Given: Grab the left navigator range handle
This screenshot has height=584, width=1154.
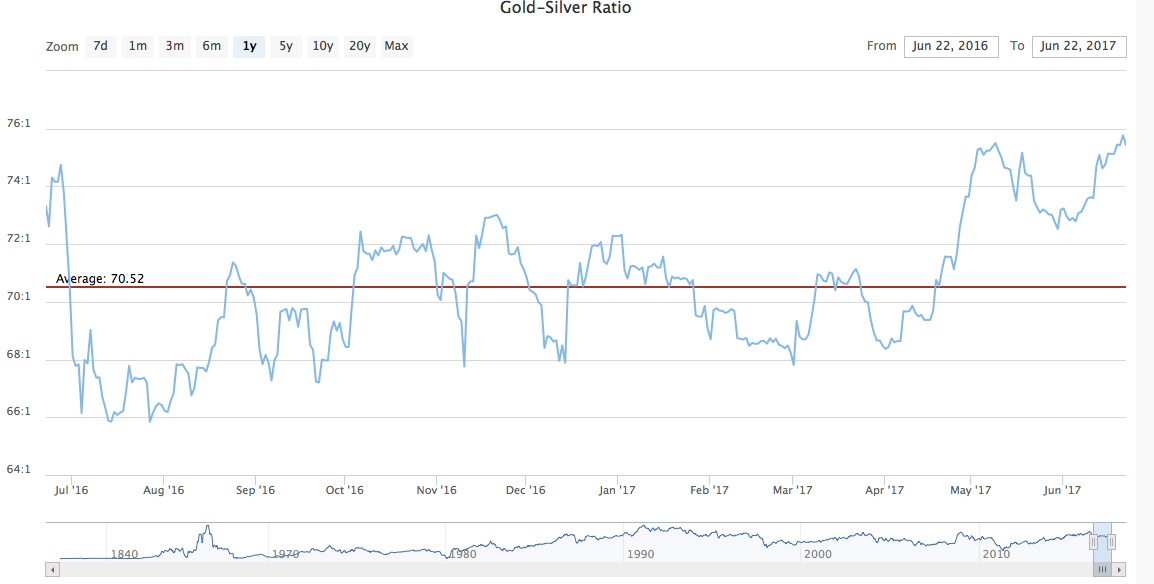Looking at the screenshot, I should click(1094, 542).
